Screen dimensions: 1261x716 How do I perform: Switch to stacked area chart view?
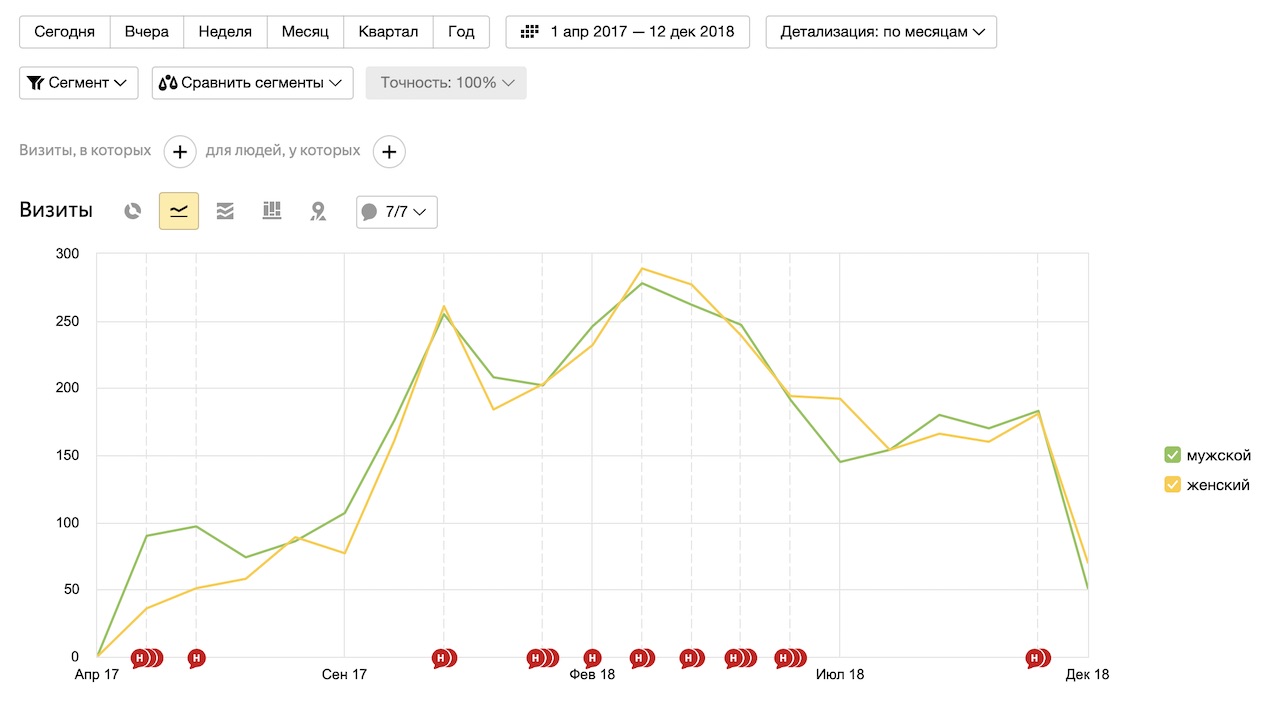225,211
